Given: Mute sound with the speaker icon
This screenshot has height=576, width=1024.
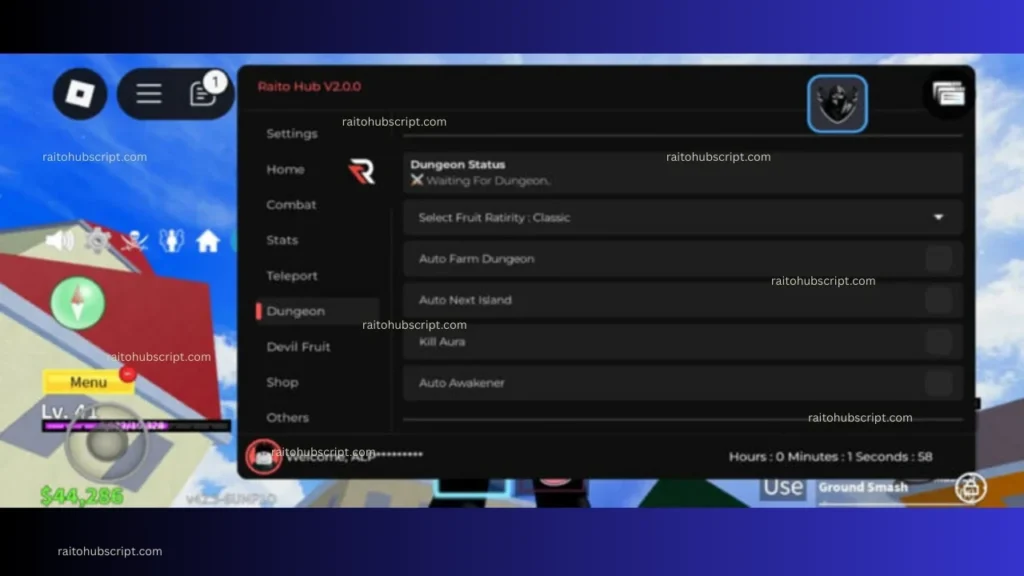Looking at the screenshot, I should click(59, 241).
